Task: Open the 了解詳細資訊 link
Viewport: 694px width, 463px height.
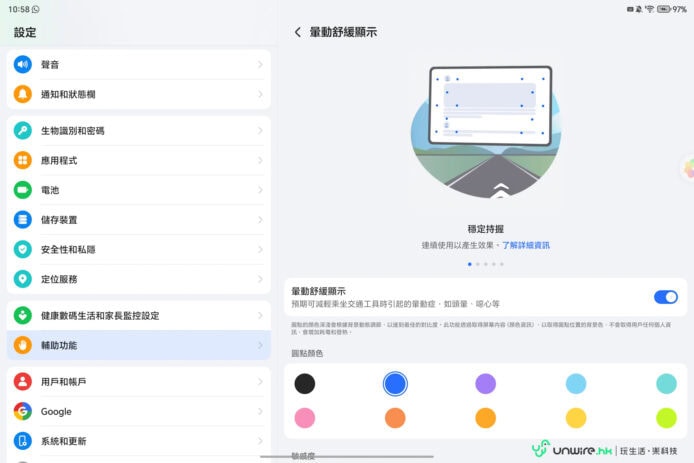Action: tap(525, 245)
